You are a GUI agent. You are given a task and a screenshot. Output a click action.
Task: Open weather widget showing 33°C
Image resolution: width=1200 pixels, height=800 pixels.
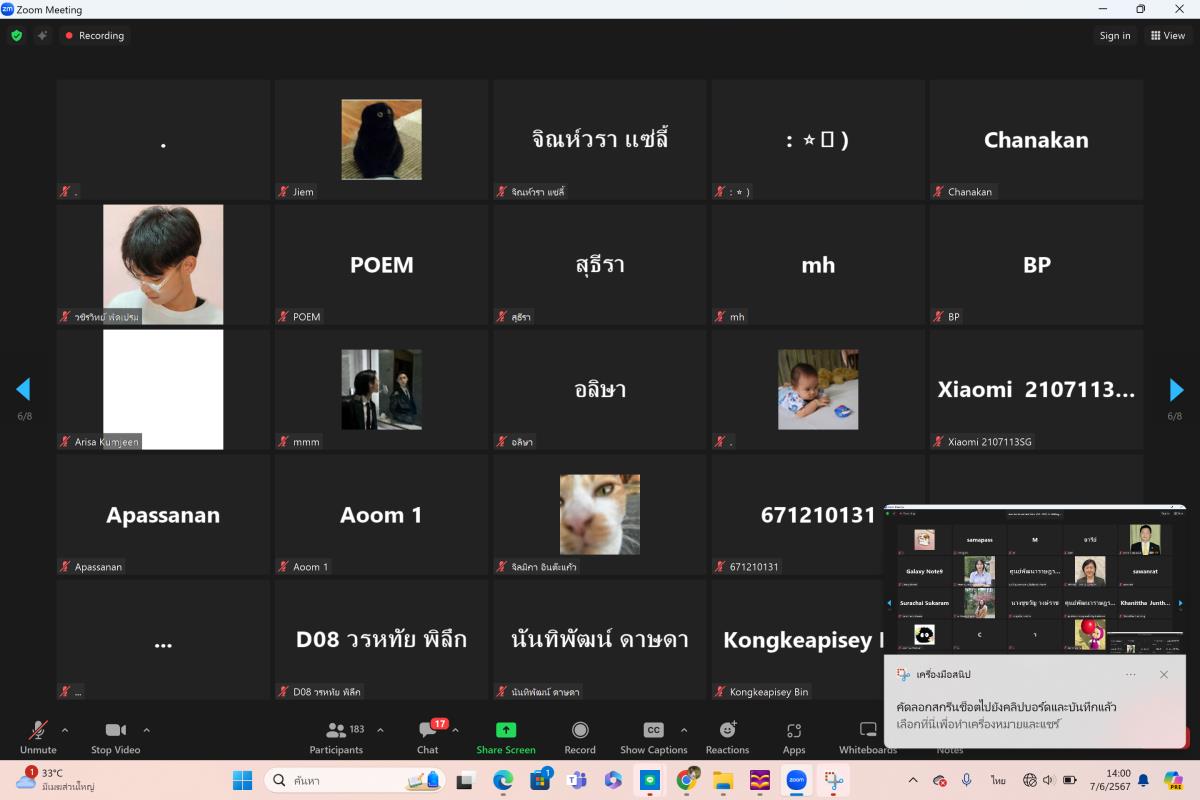[54, 780]
